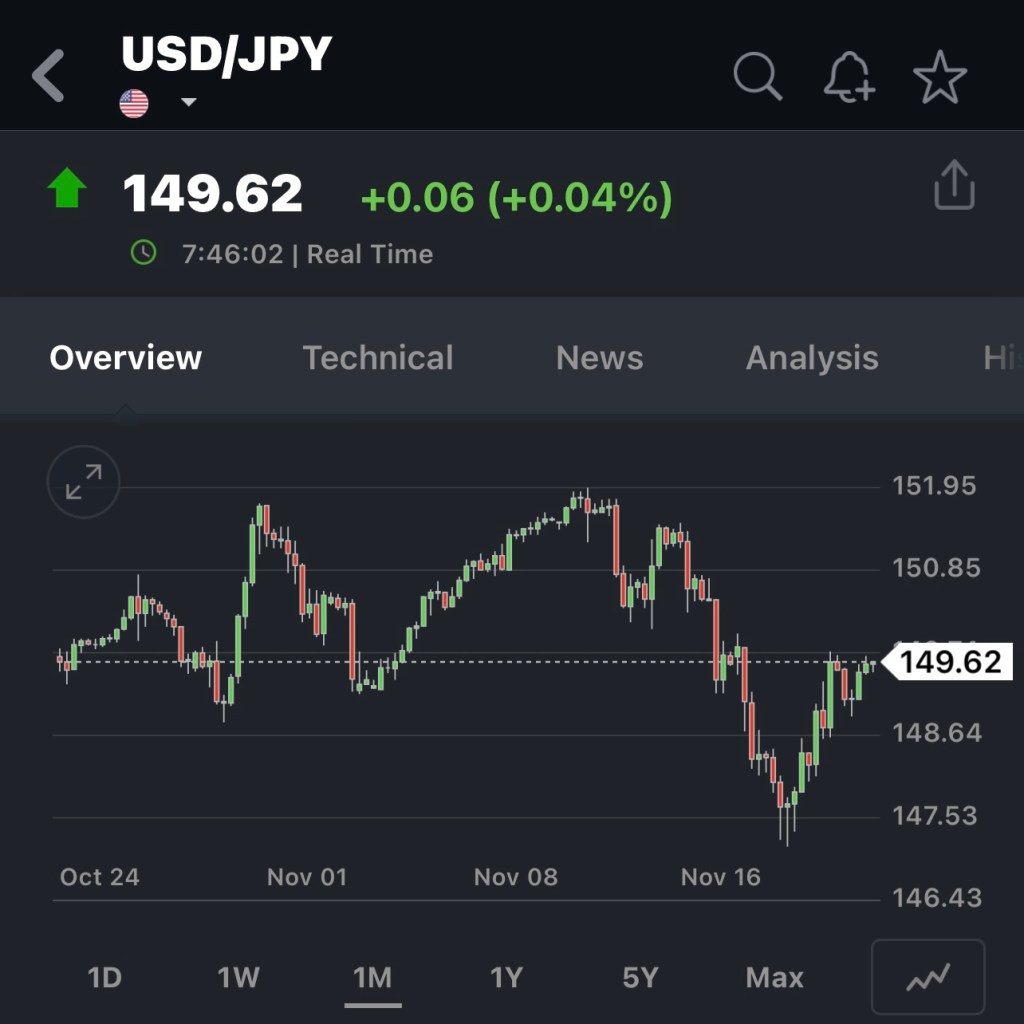Choose the 1W chart range
Viewport: 1024px width, 1024px height.
239,977
